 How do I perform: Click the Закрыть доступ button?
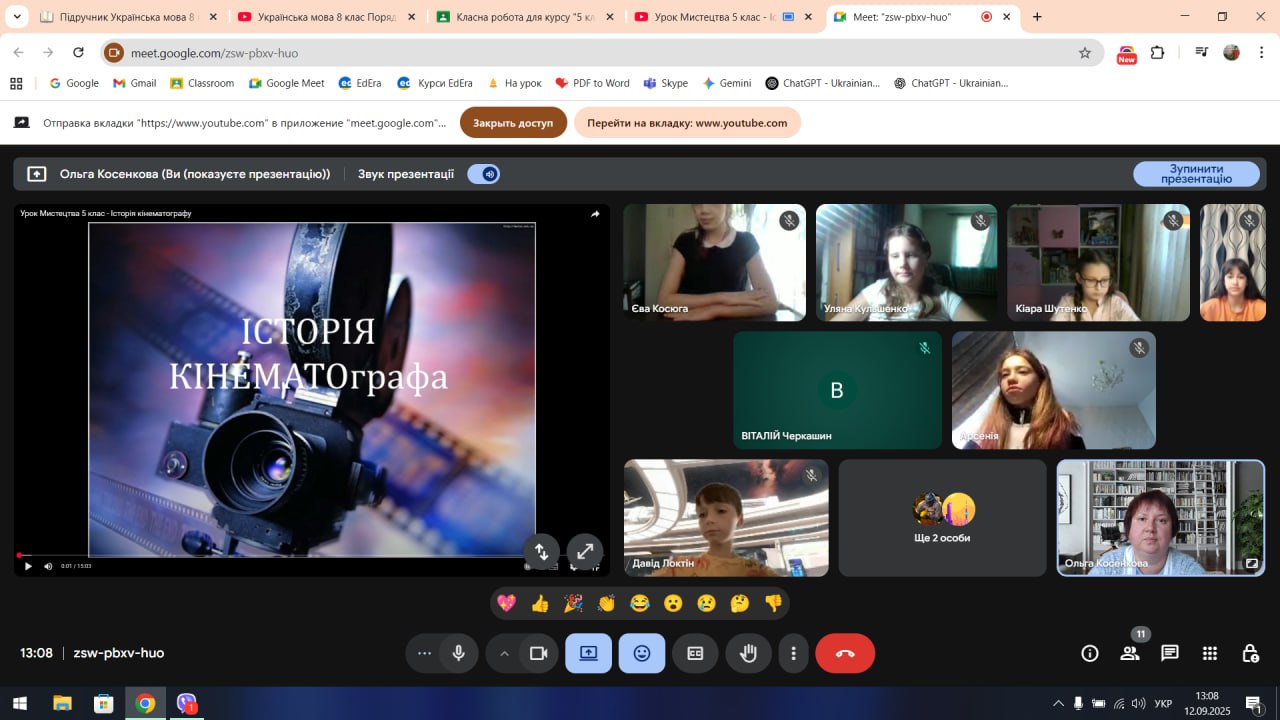(513, 123)
